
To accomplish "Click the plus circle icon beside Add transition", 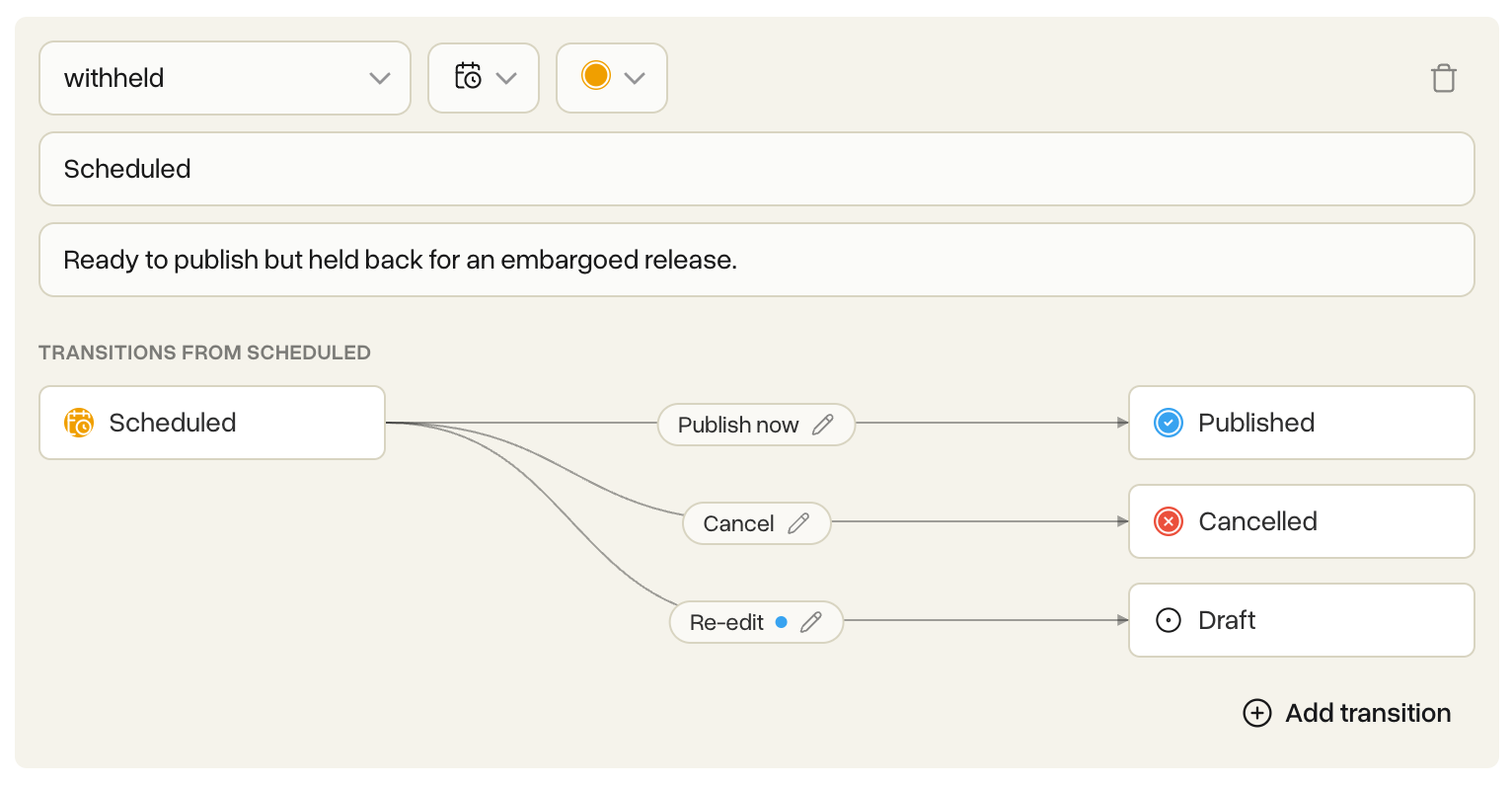I will (1257, 713).
